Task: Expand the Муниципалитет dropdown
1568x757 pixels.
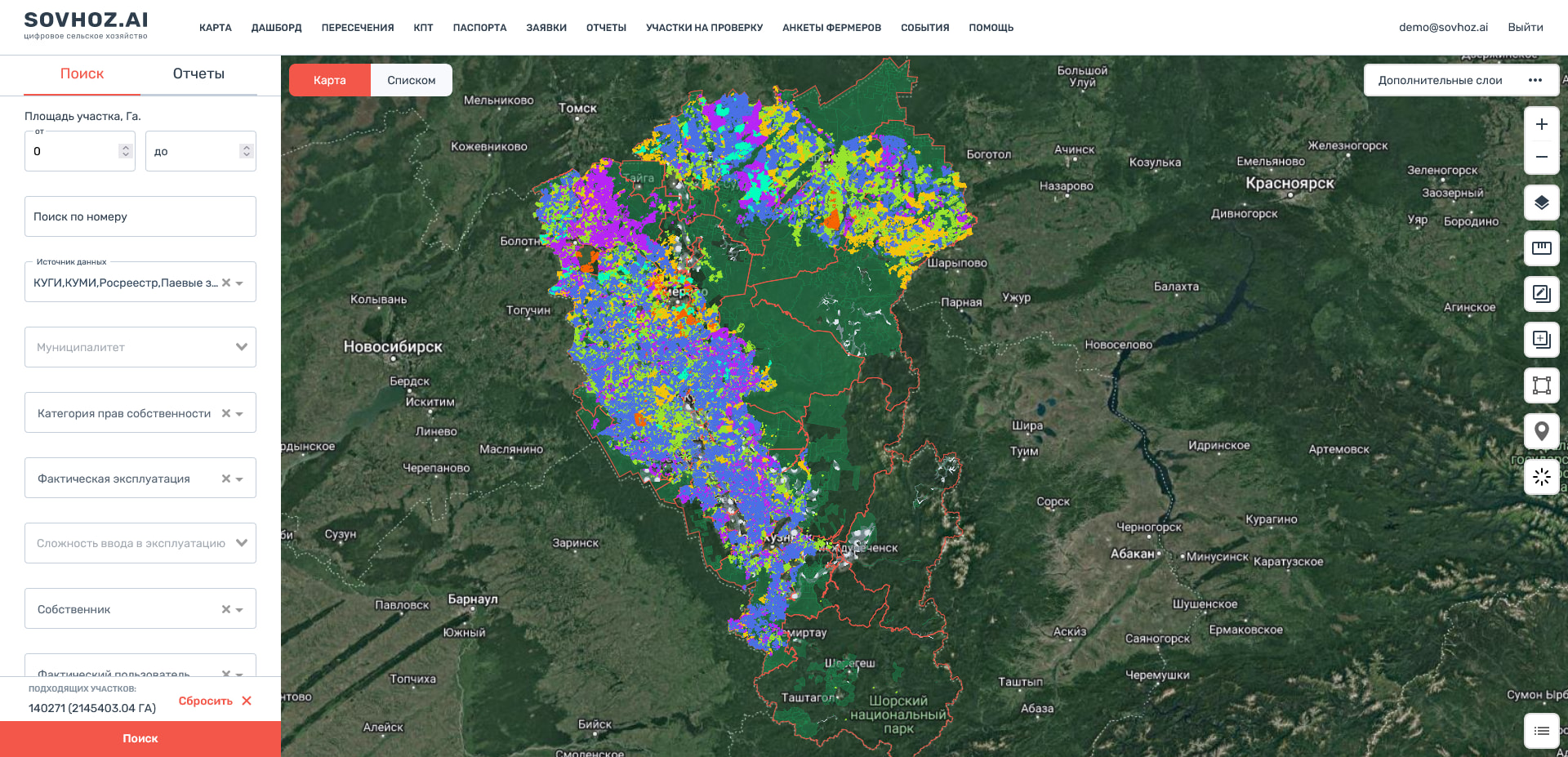Action: tap(241, 347)
